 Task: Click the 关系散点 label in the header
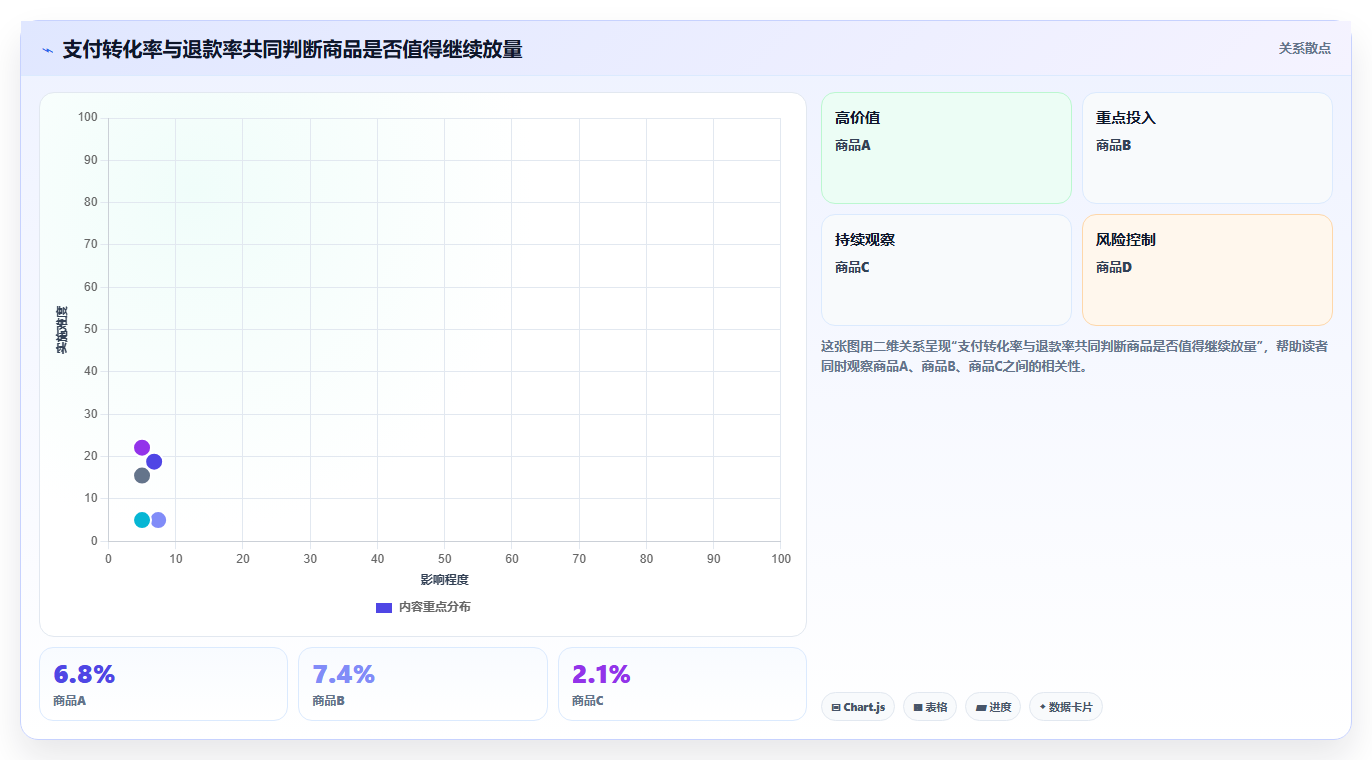pos(1304,48)
